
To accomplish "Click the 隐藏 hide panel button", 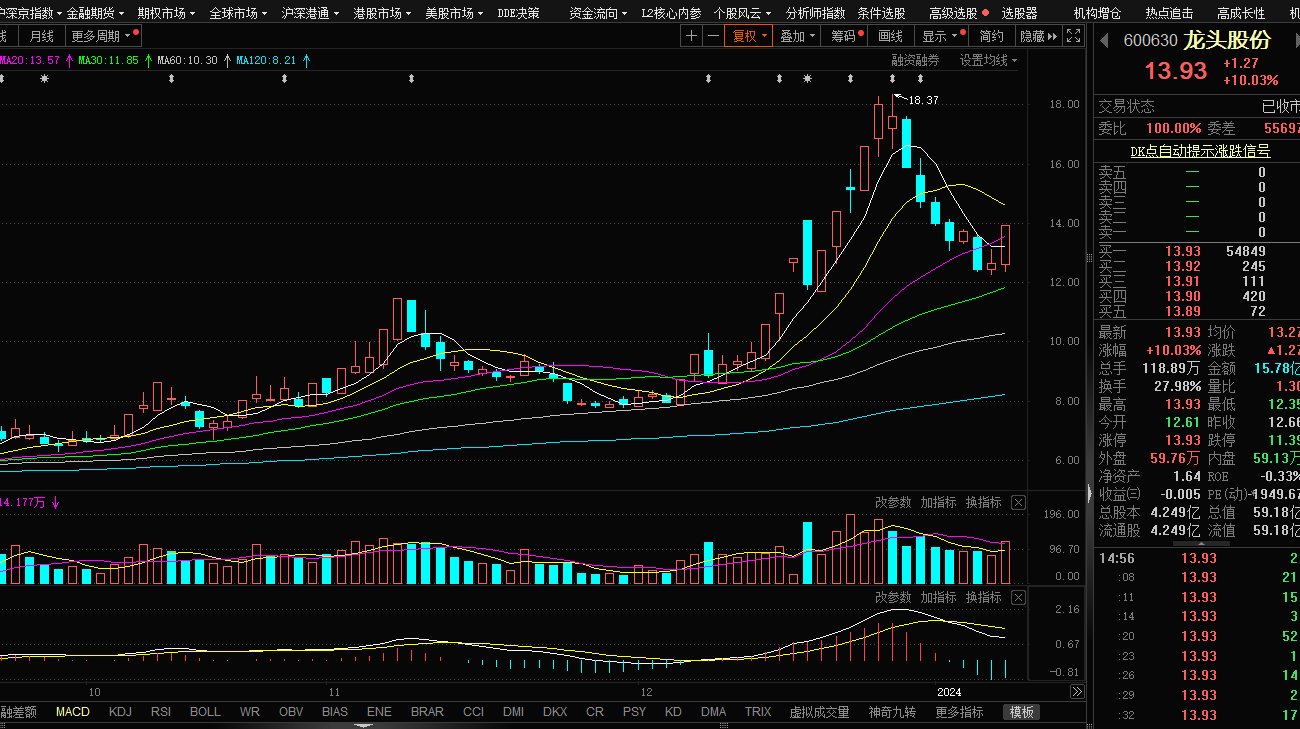I will click(x=1037, y=36).
